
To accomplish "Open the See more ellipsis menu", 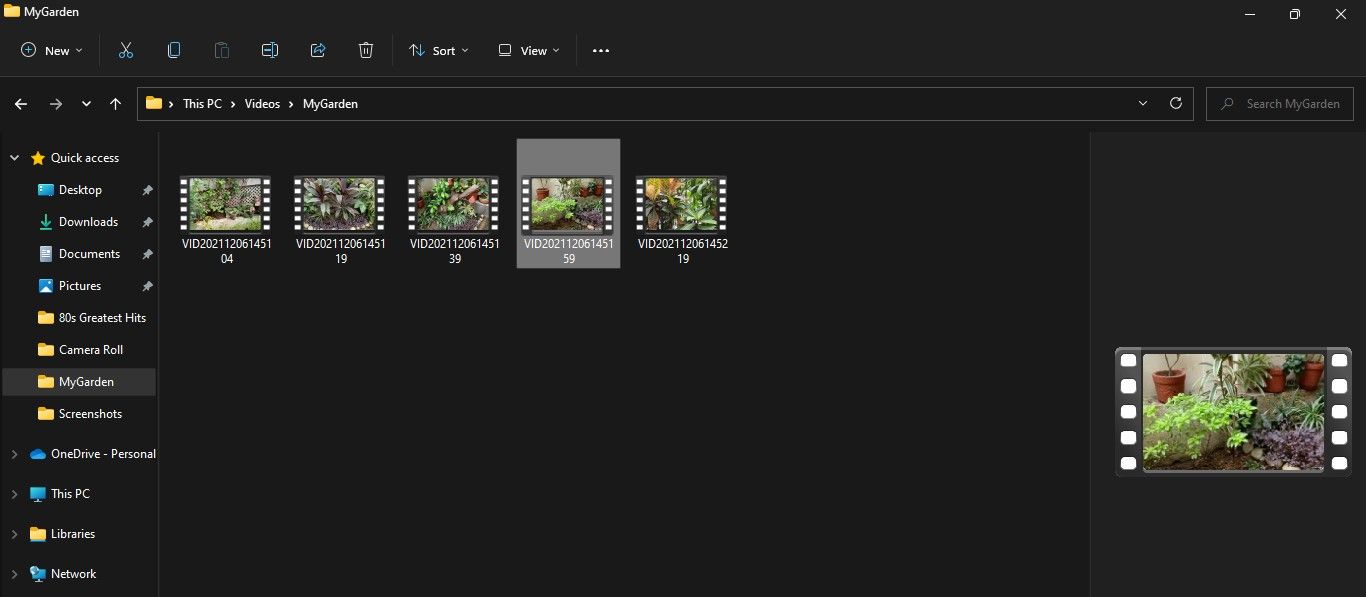I will point(601,50).
